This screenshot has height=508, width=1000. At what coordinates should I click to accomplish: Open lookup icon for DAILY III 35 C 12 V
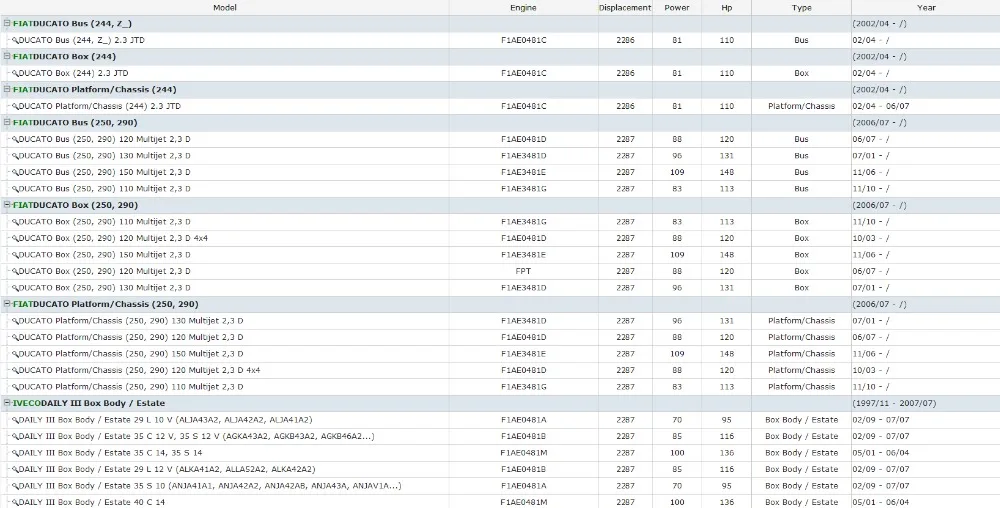click(15, 437)
